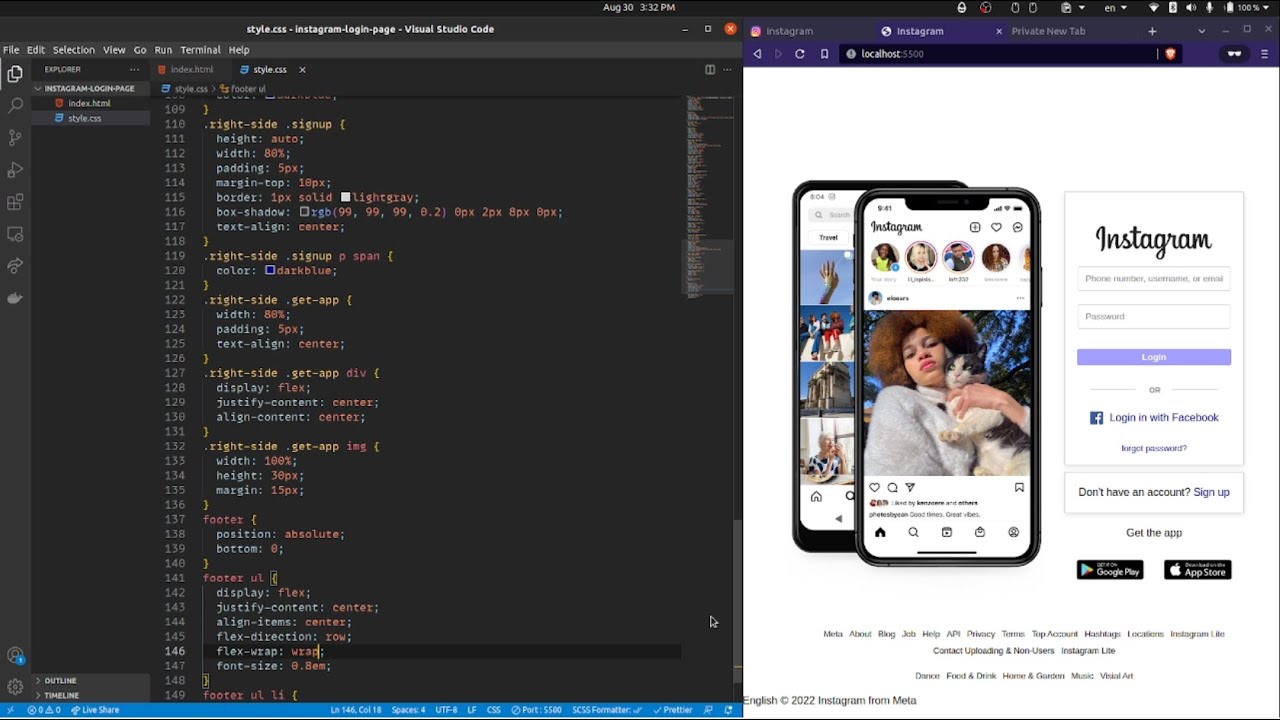Change the CSS language mode selector
The image size is (1280, 720).
pos(493,710)
